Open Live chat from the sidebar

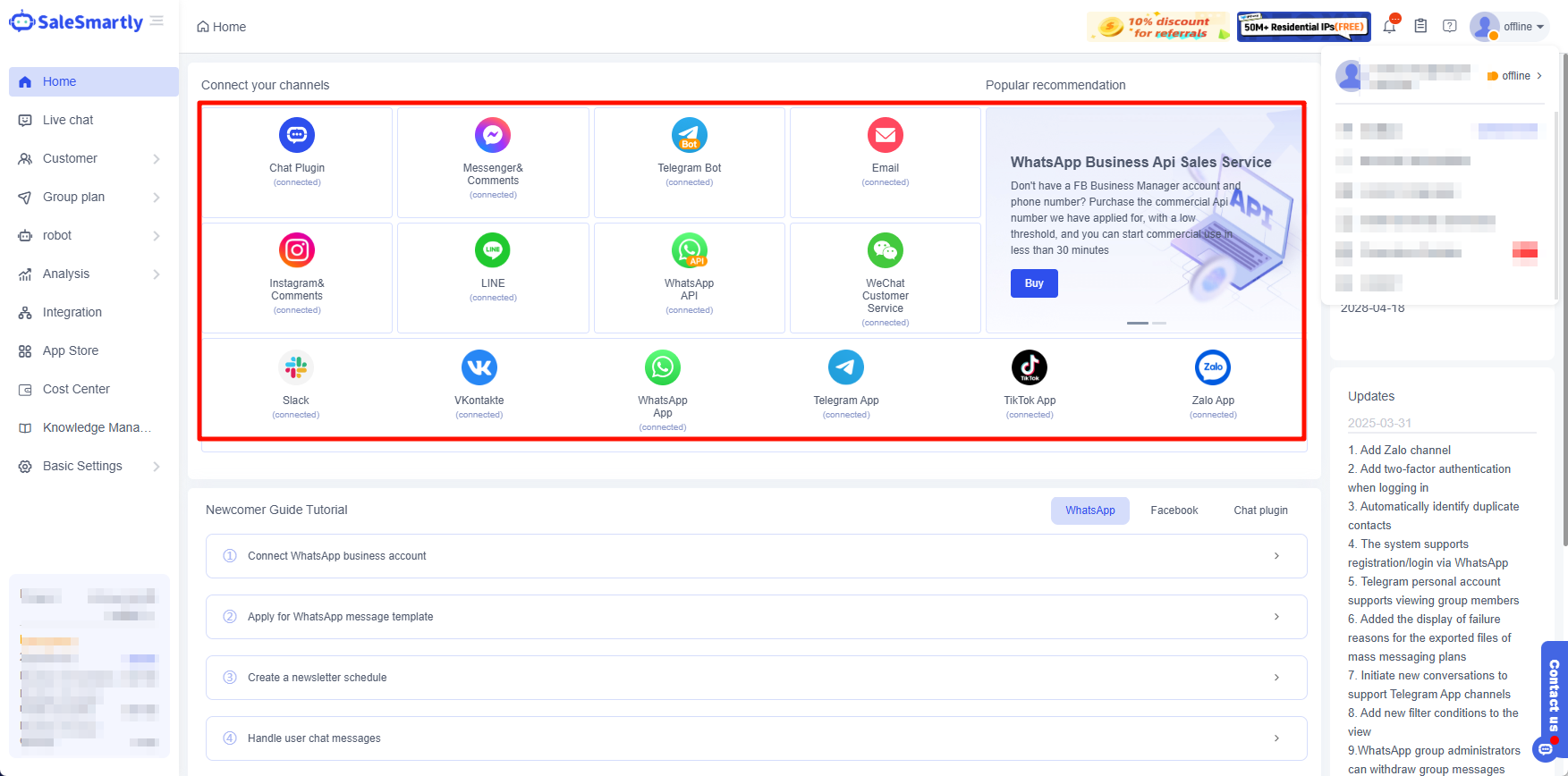(x=68, y=120)
